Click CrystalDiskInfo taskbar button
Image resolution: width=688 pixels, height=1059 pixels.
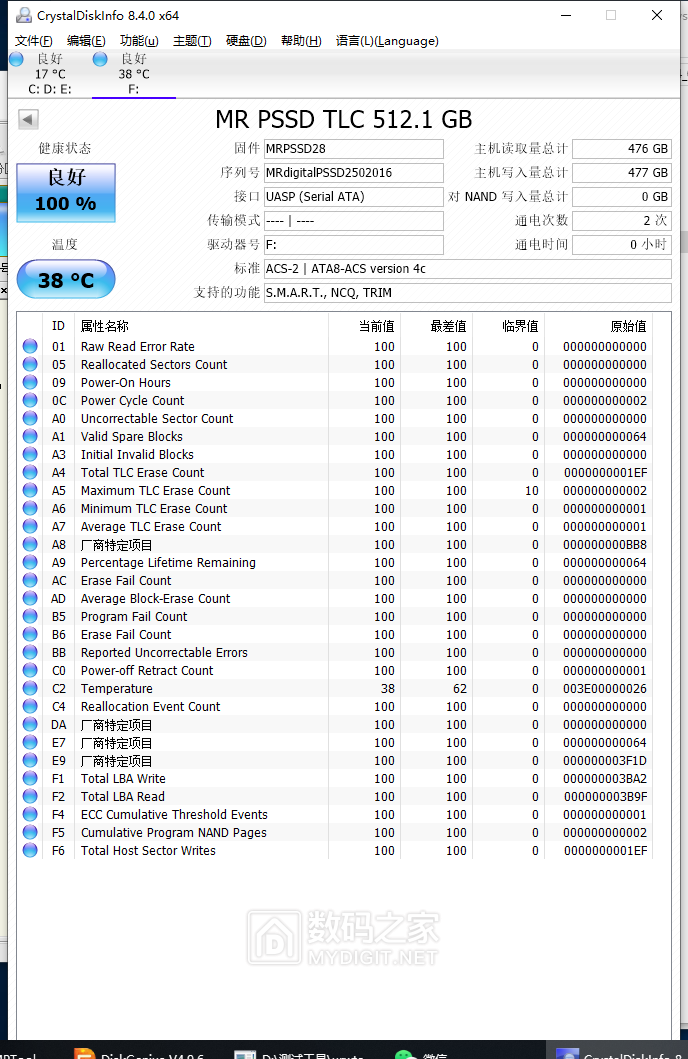coord(618,1052)
